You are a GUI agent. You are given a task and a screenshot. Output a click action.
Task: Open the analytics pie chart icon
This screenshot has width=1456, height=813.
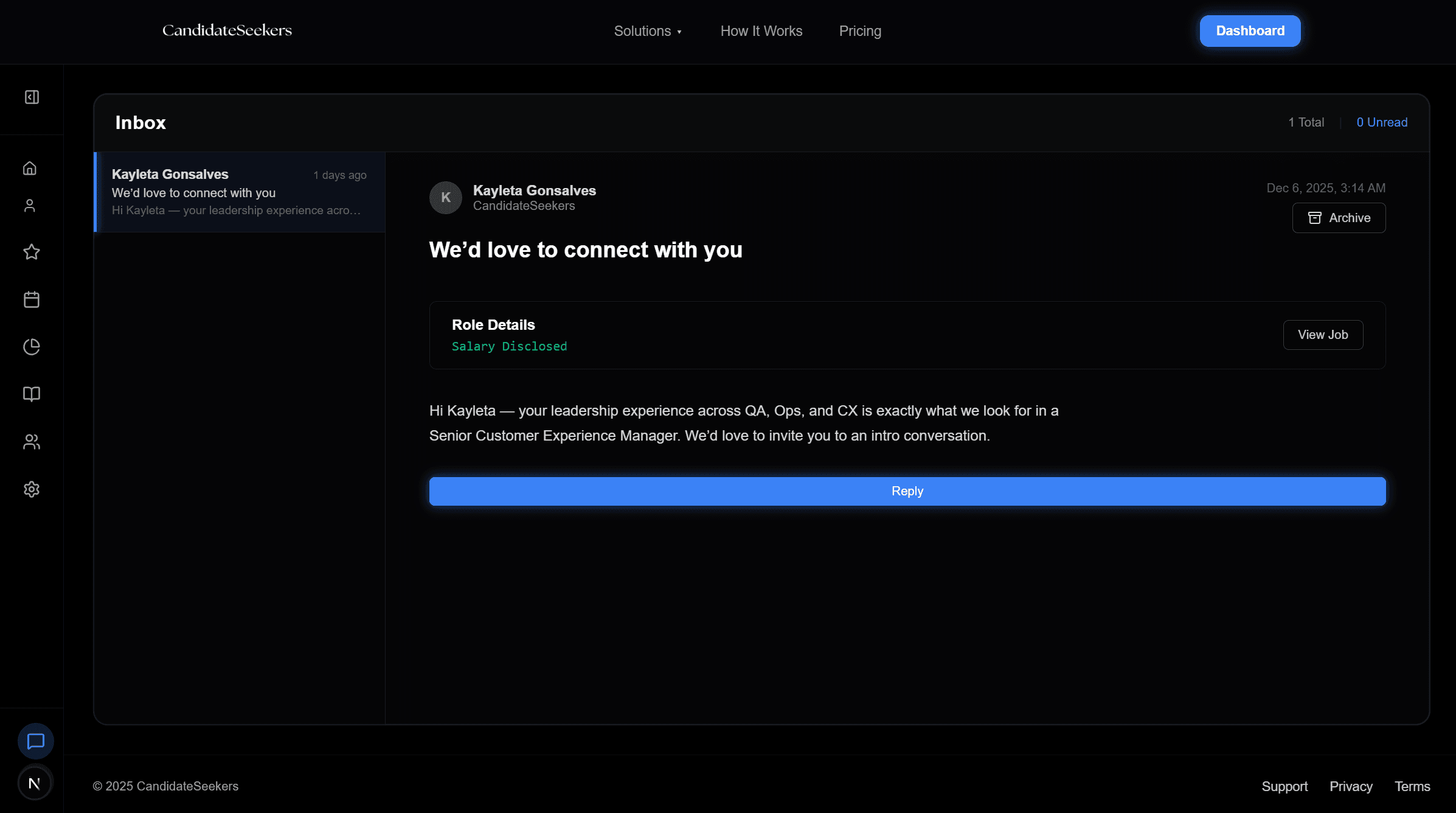tap(32, 347)
